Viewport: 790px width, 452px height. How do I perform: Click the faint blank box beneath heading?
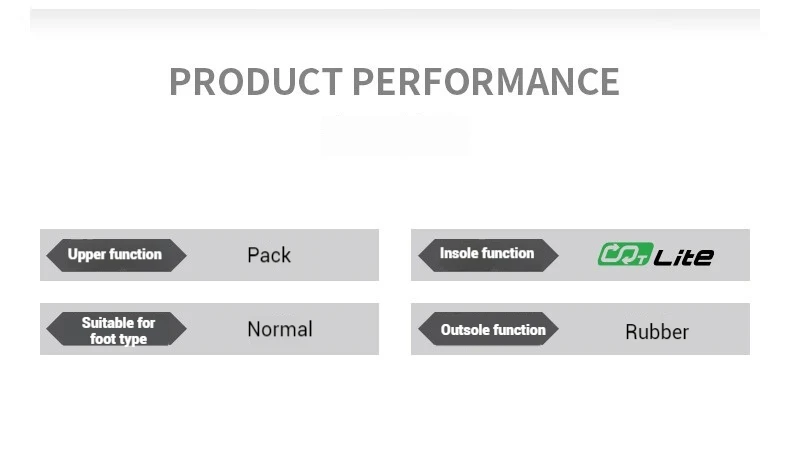click(395, 135)
